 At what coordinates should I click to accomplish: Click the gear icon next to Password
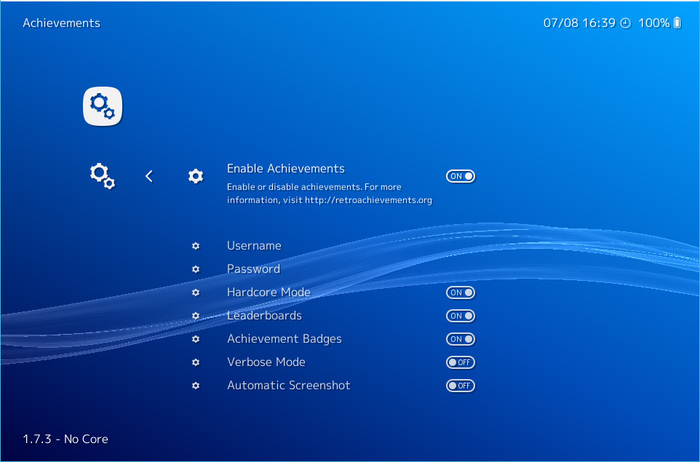(195, 269)
